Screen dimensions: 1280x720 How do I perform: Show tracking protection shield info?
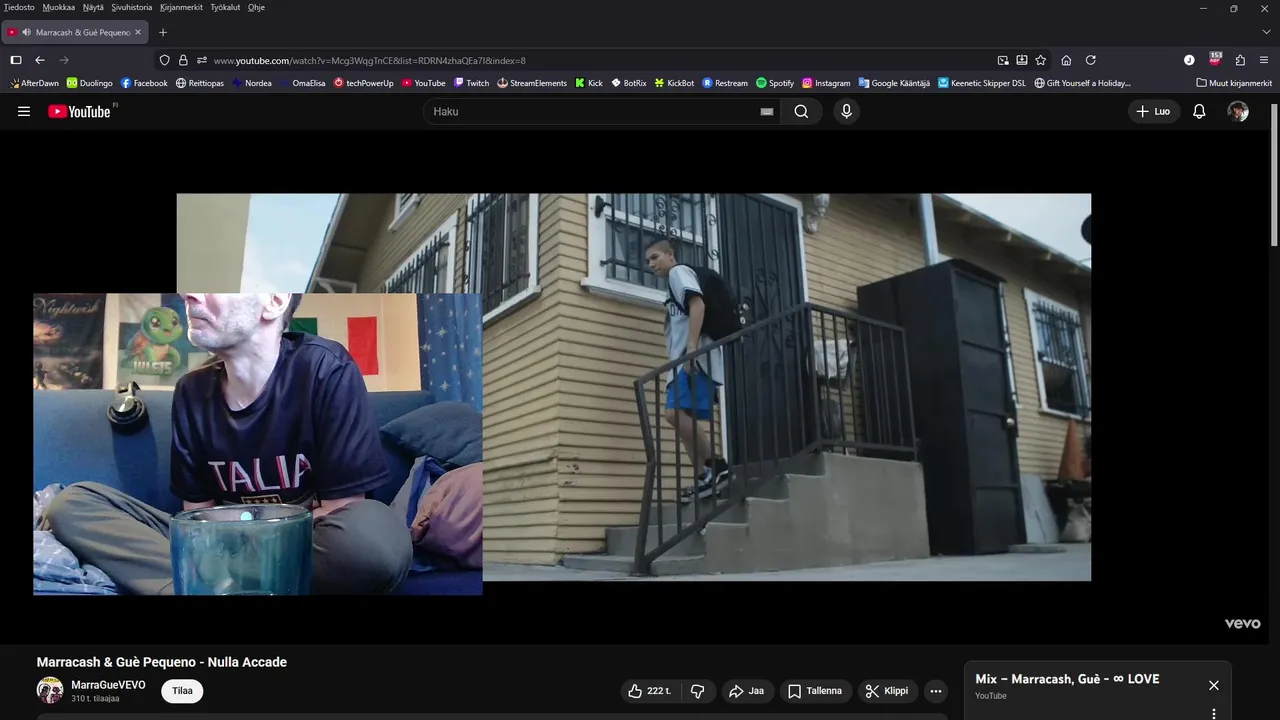[x=165, y=60]
